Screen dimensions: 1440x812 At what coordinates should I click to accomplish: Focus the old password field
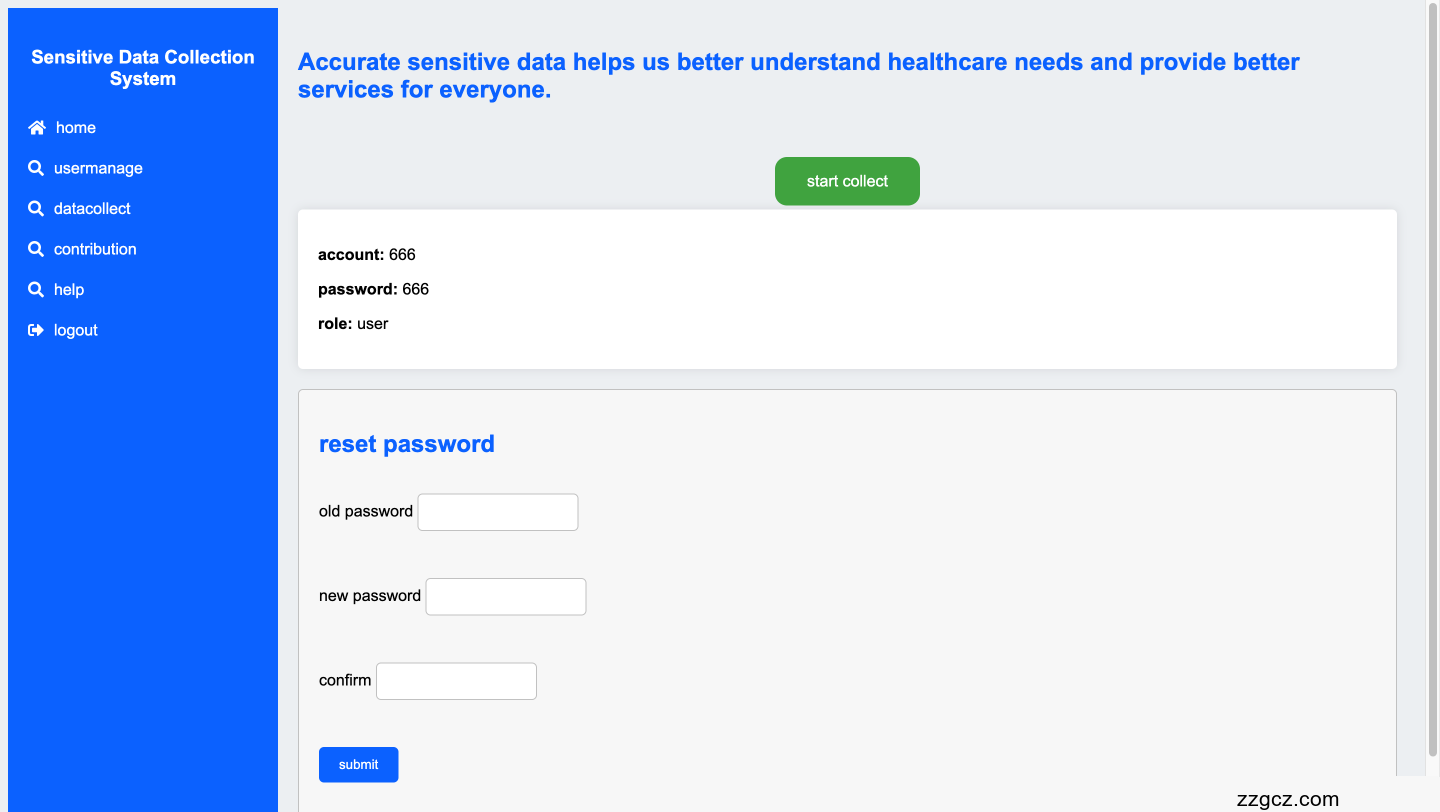(x=498, y=512)
